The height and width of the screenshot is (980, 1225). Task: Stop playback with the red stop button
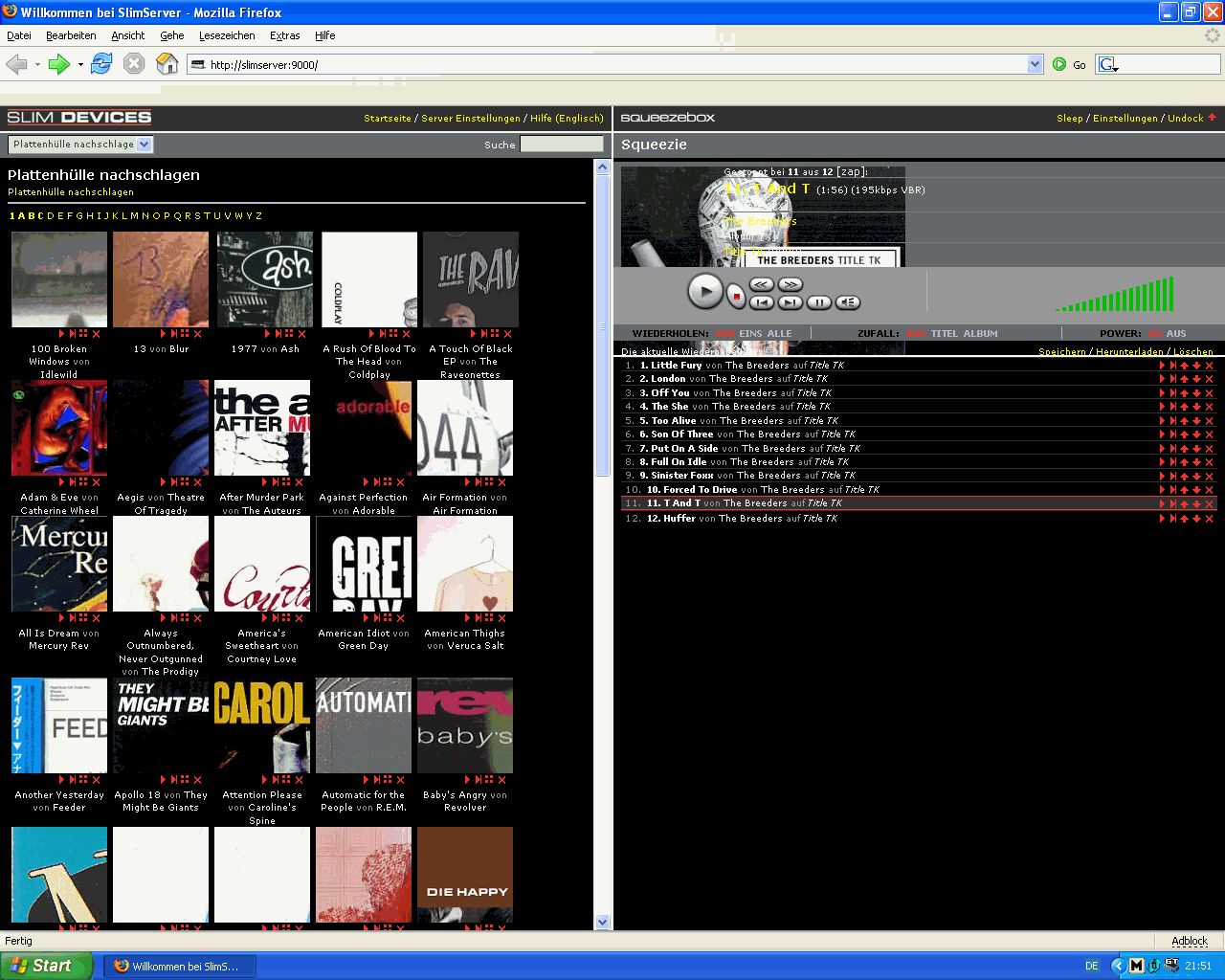736,296
